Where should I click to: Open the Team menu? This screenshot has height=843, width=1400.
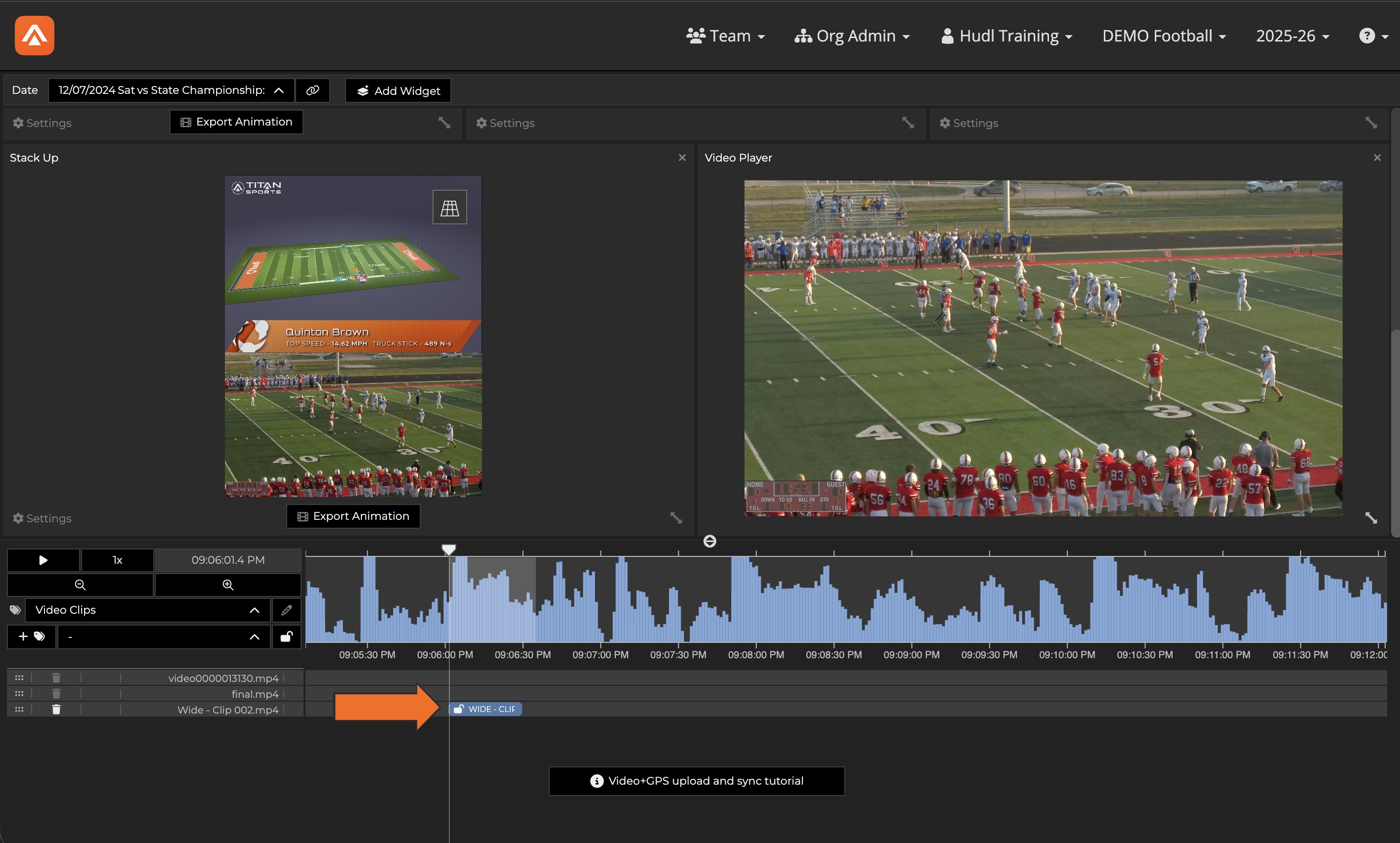pyautogui.click(x=725, y=36)
